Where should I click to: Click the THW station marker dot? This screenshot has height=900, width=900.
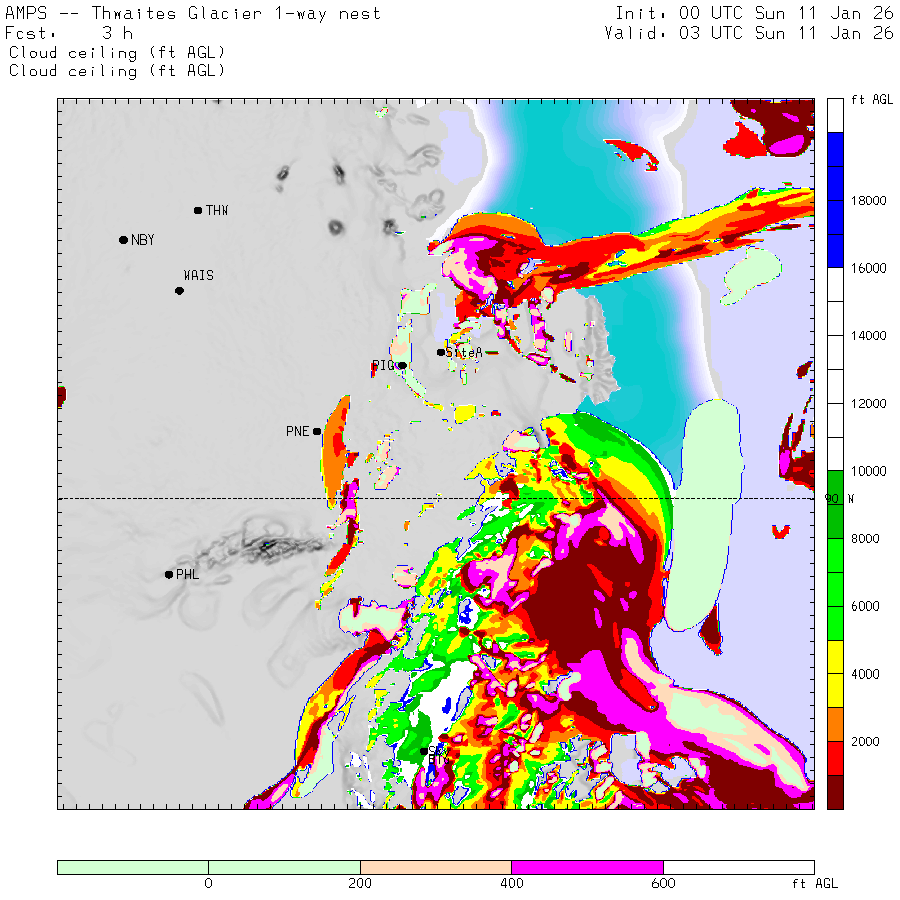click(198, 210)
